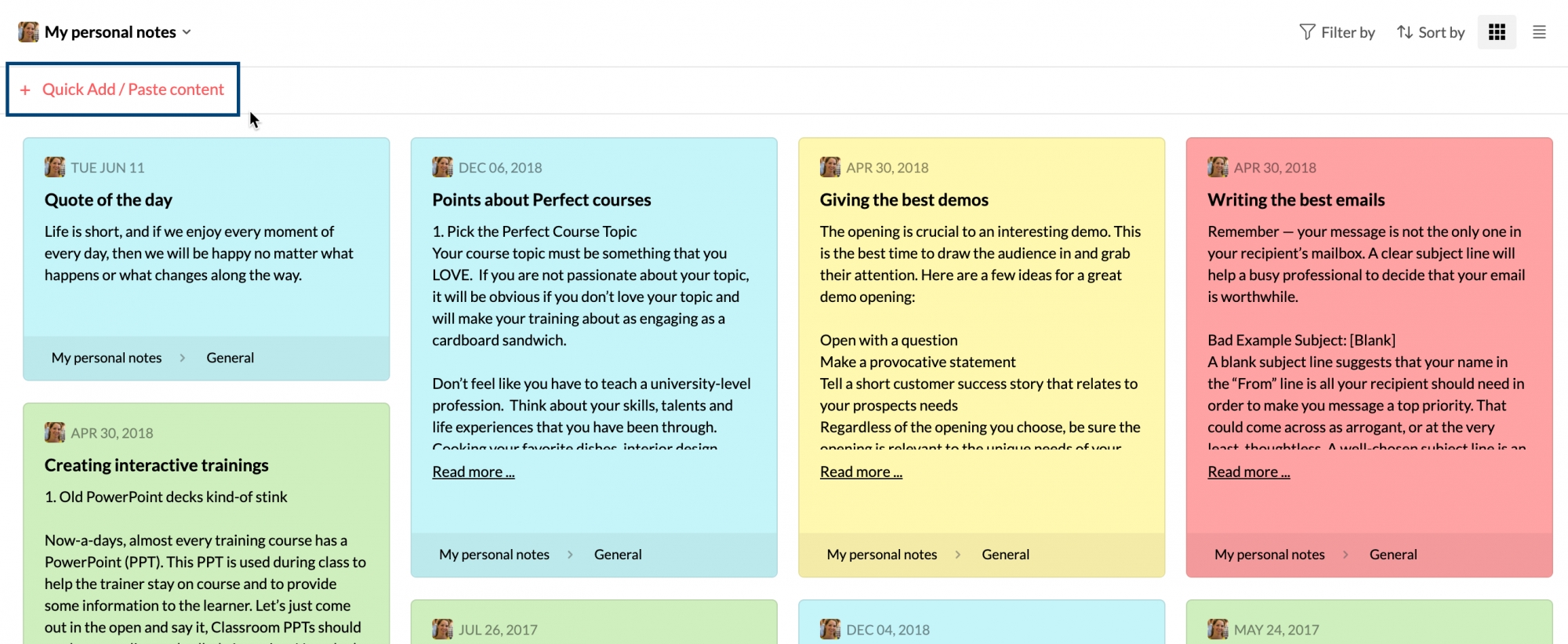Image resolution: width=1568 pixels, height=644 pixels.
Task: Open the Quote of the day note
Action: (108, 200)
